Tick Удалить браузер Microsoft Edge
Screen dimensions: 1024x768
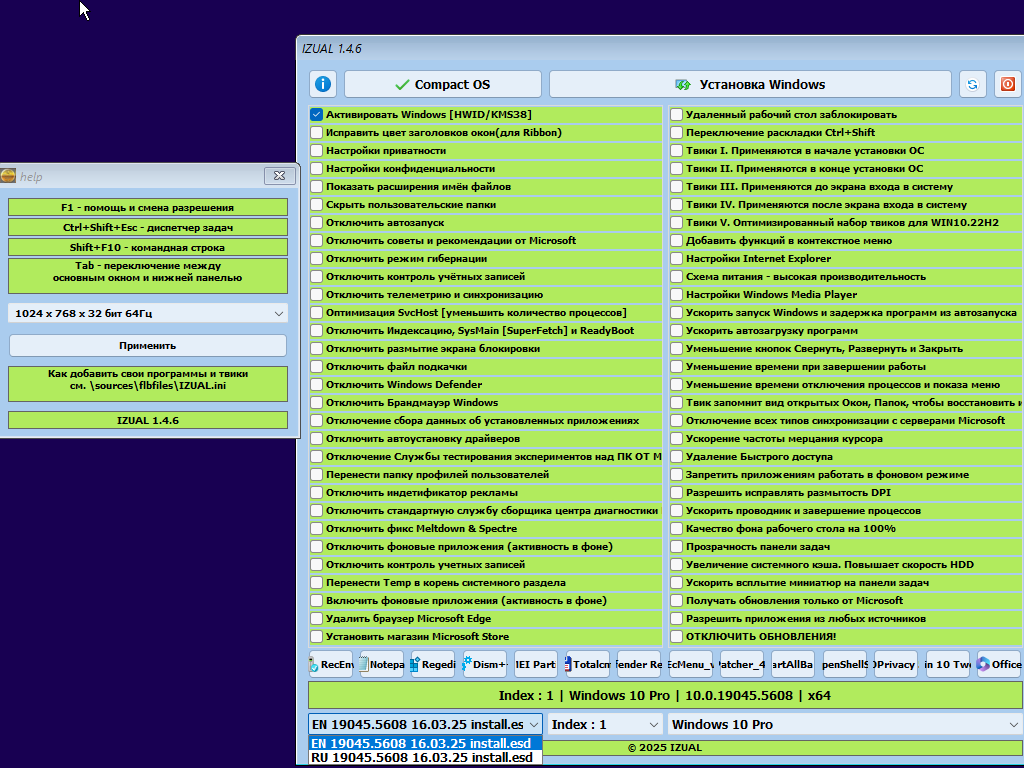coord(317,618)
